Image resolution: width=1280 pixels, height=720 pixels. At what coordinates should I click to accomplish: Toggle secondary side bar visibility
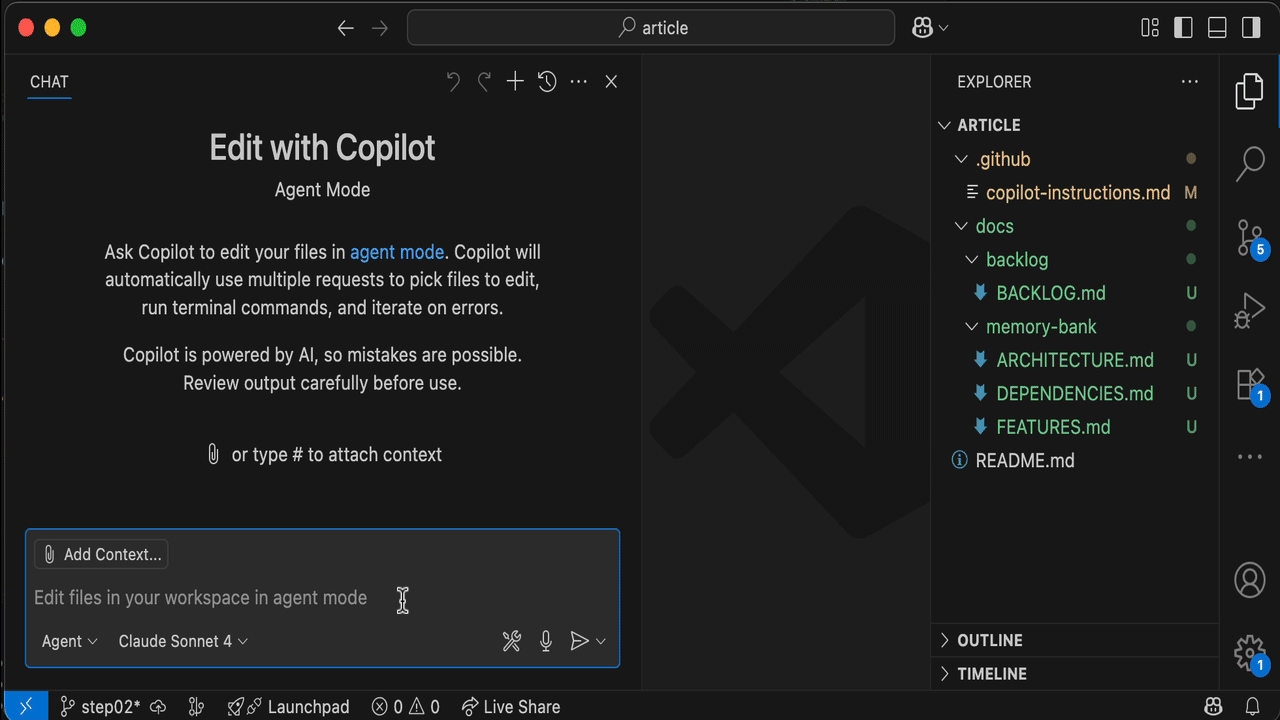(1251, 28)
